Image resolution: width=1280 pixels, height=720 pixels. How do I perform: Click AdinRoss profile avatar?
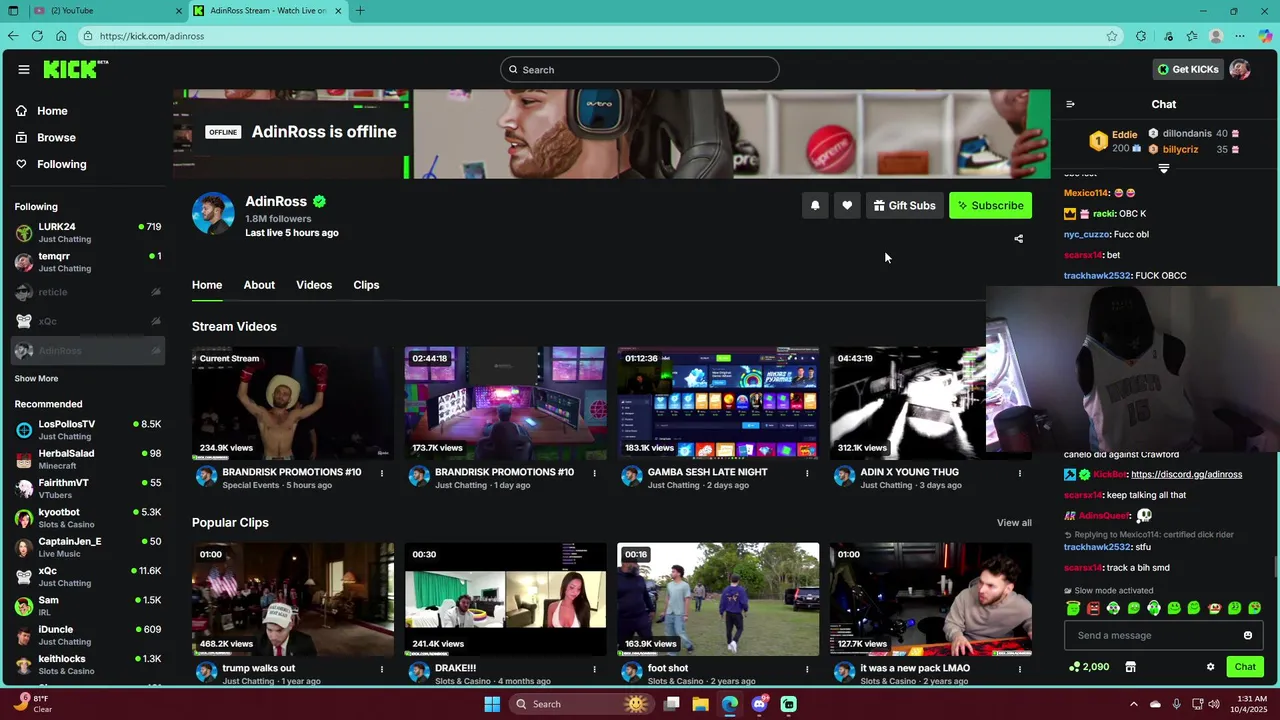pos(213,213)
